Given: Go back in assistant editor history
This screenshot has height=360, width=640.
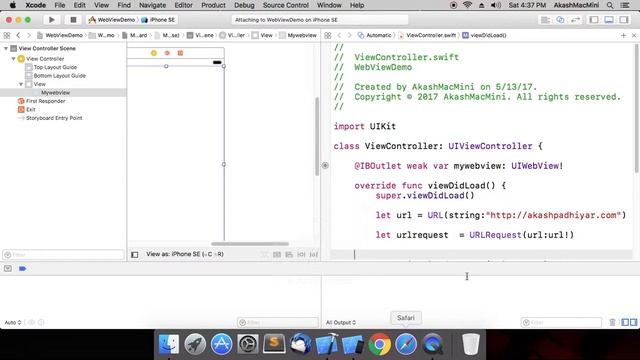Looking at the screenshot, I should (x=339, y=36).
